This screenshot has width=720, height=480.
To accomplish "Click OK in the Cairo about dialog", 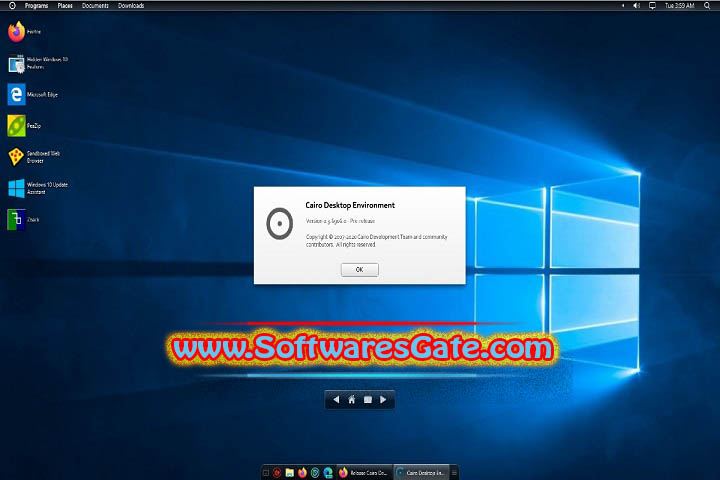I will tap(360, 270).
